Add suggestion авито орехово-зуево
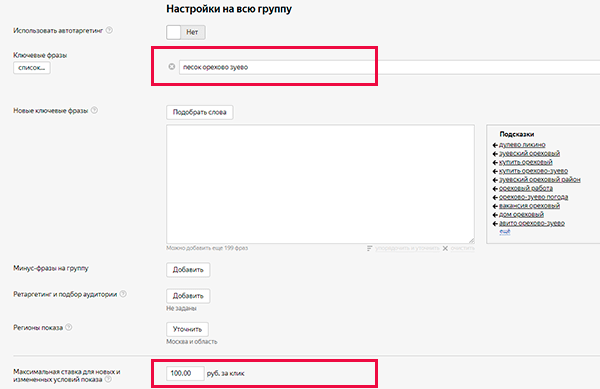Image resolution: width=600 pixels, height=389 pixels. [x=532, y=223]
